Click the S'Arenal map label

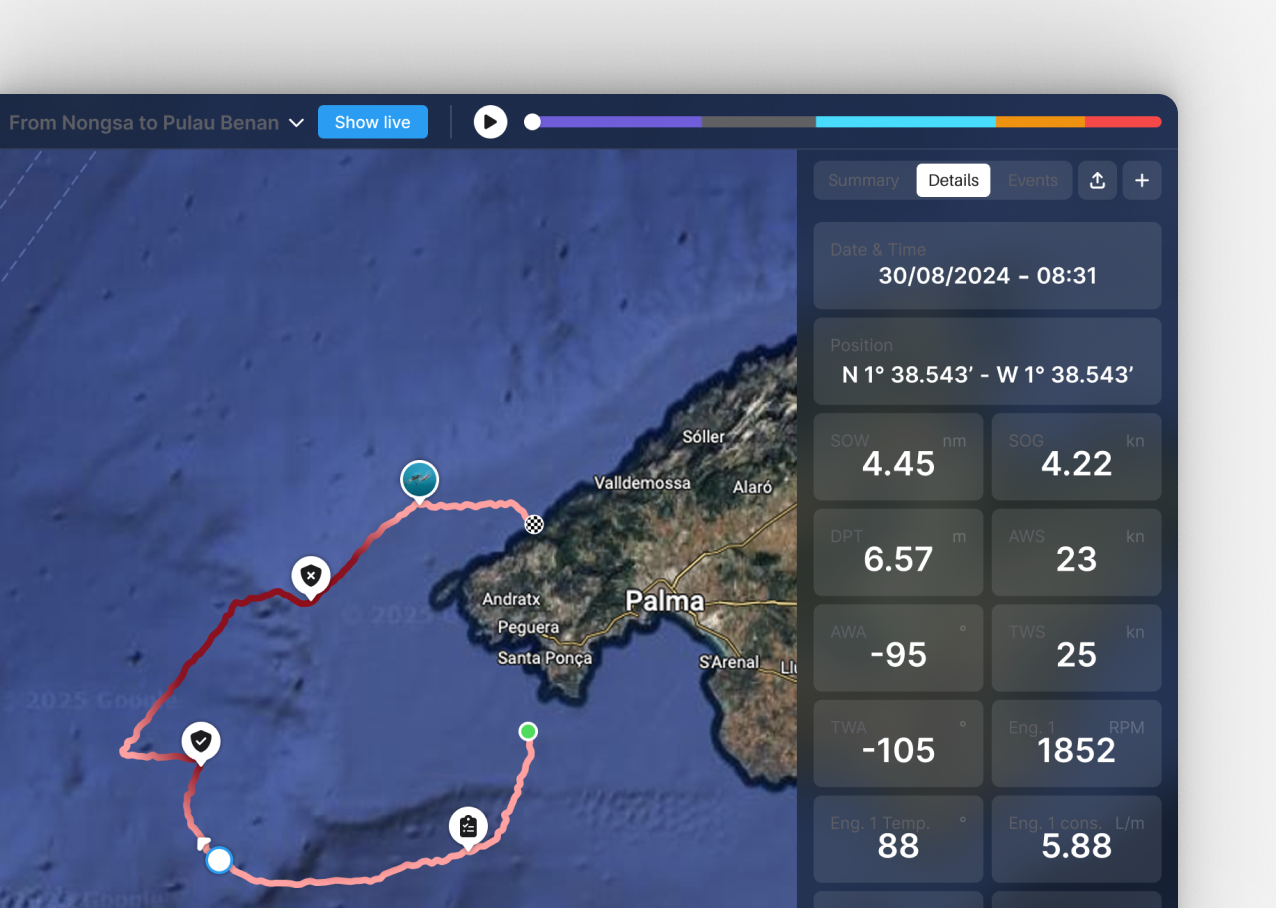pyautogui.click(x=729, y=662)
